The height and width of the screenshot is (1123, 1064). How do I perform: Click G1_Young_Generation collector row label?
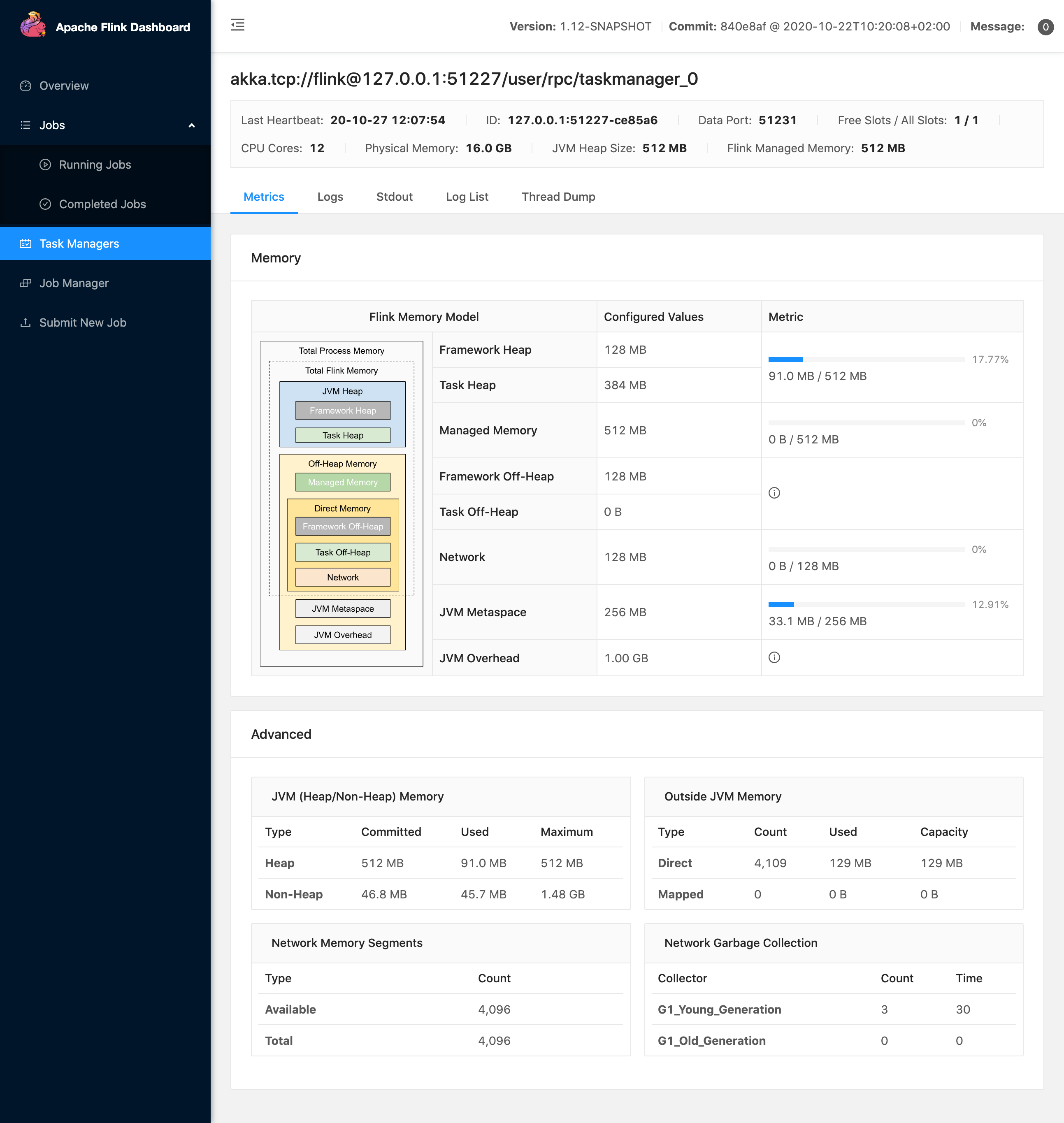(719, 1009)
